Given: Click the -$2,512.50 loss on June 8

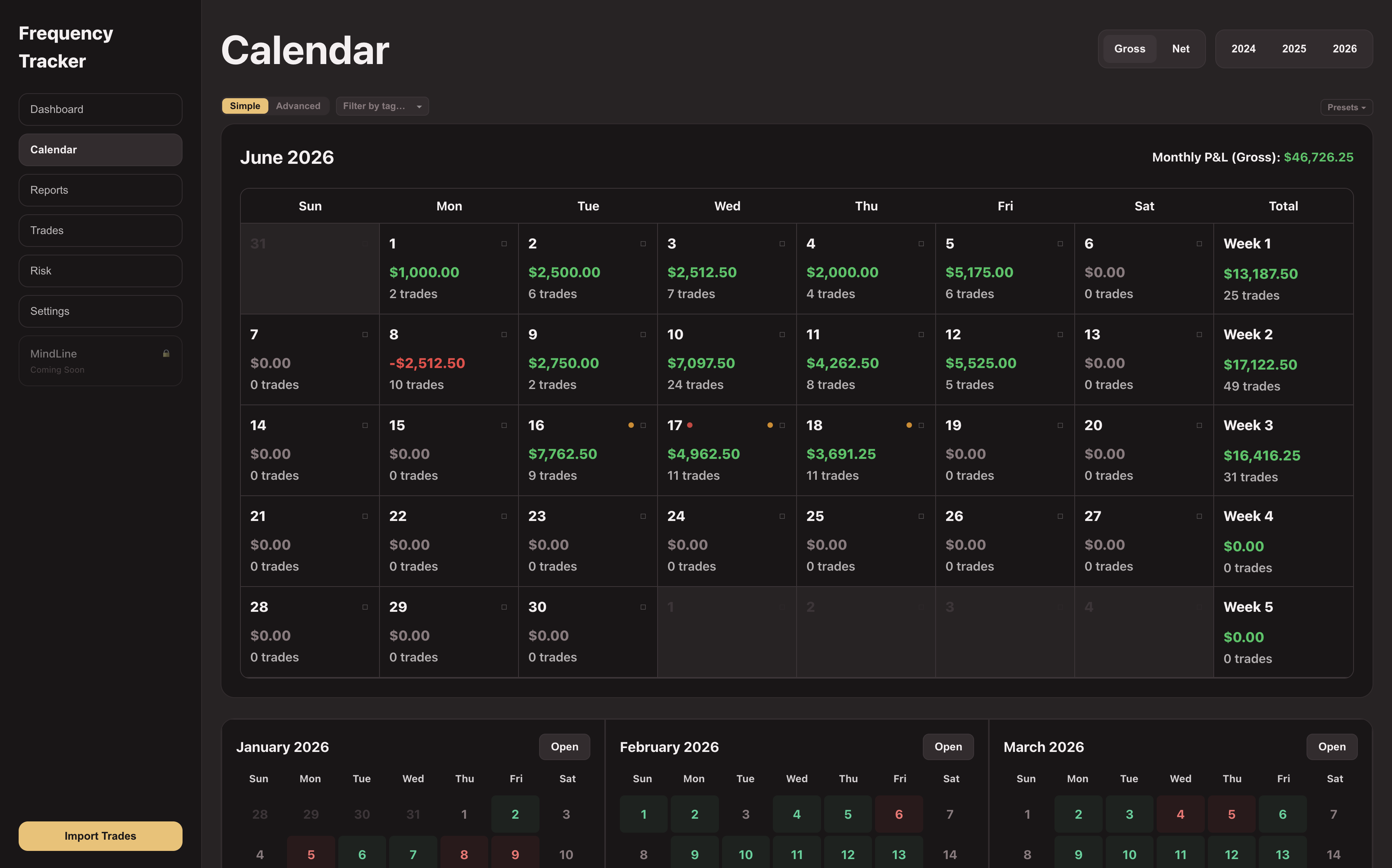Looking at the screenshot, I should (427, 363).
